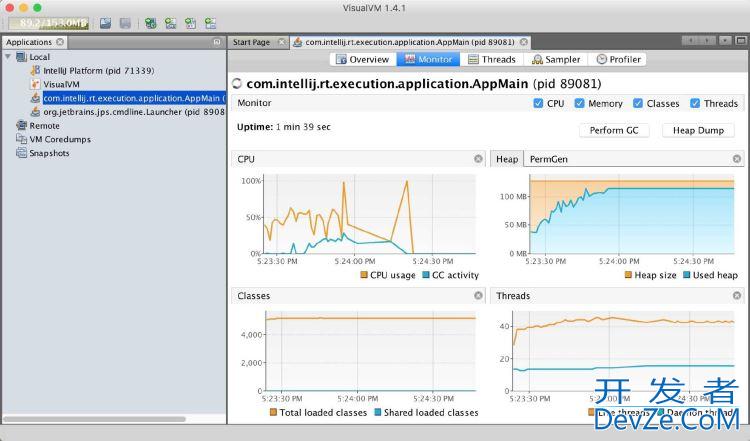Select IntelliJ Platform (pid 71339)
Image resolution: width=750 pixels, height=441 pixels.
[x=99, y=71]
